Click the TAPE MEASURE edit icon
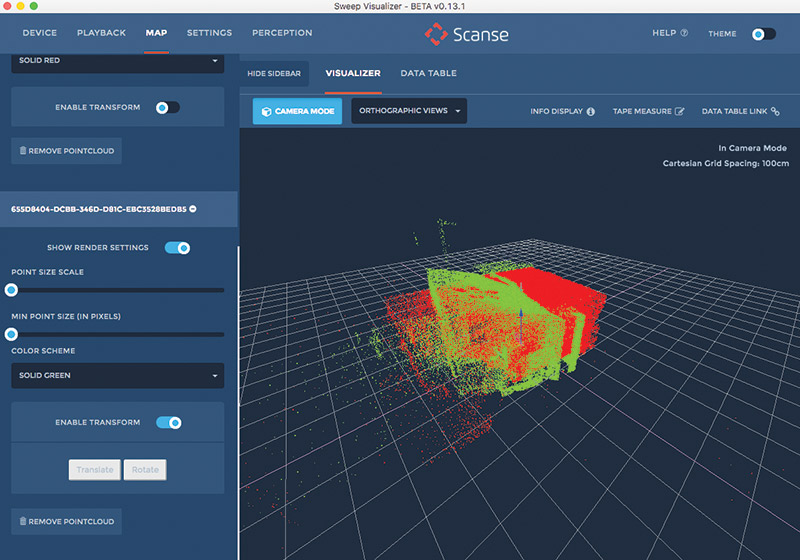 pyautogui.click(x=680, y=111)
